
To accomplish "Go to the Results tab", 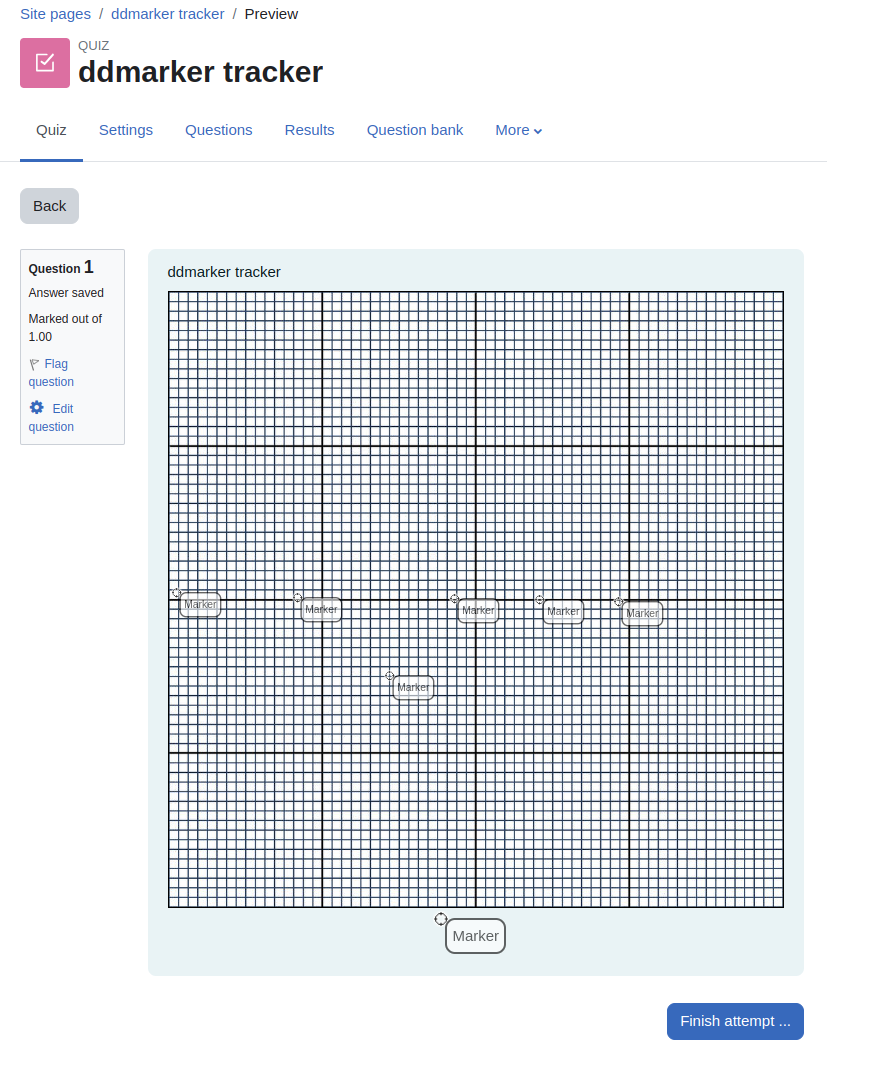I will point(310,130).
